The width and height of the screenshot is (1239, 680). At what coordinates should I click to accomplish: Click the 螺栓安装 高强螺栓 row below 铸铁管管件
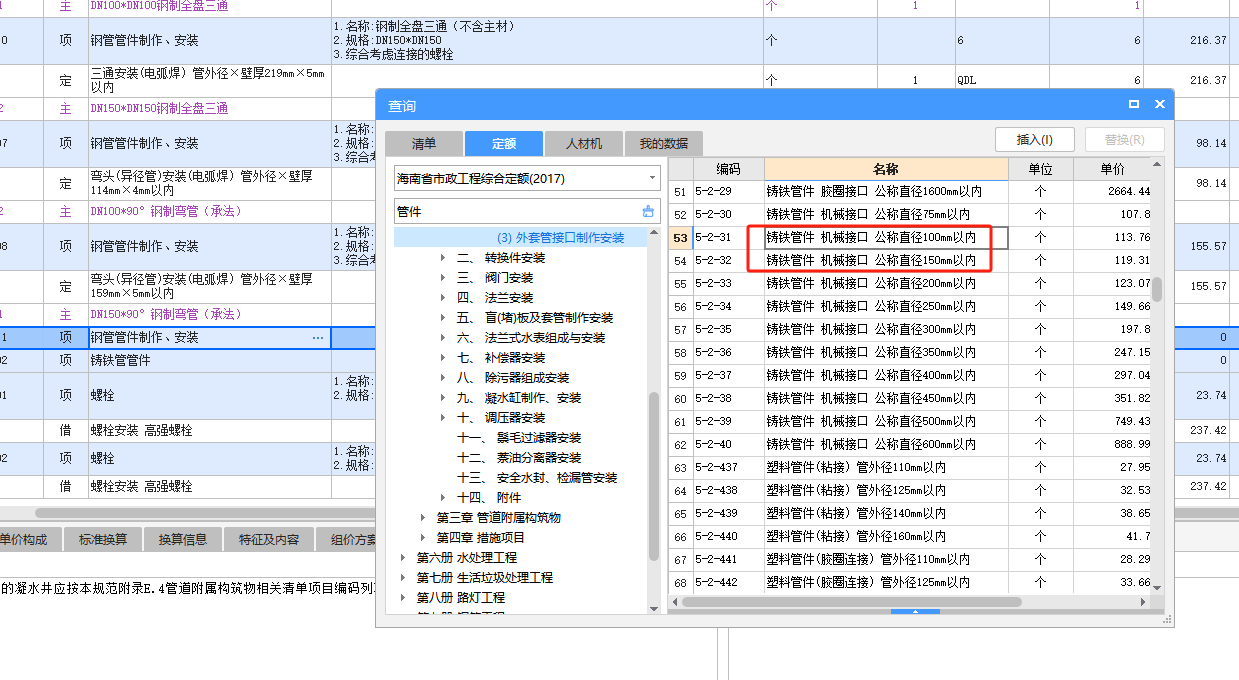point(187,431)
